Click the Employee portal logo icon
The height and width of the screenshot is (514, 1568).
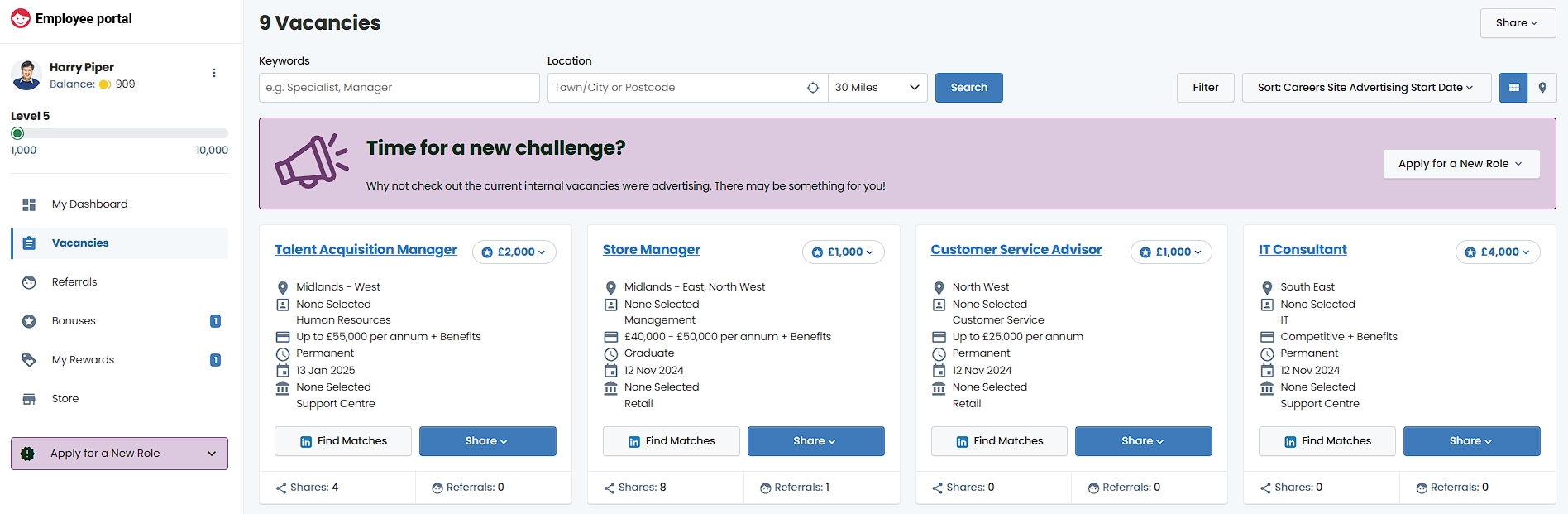[x=21, y=18]
